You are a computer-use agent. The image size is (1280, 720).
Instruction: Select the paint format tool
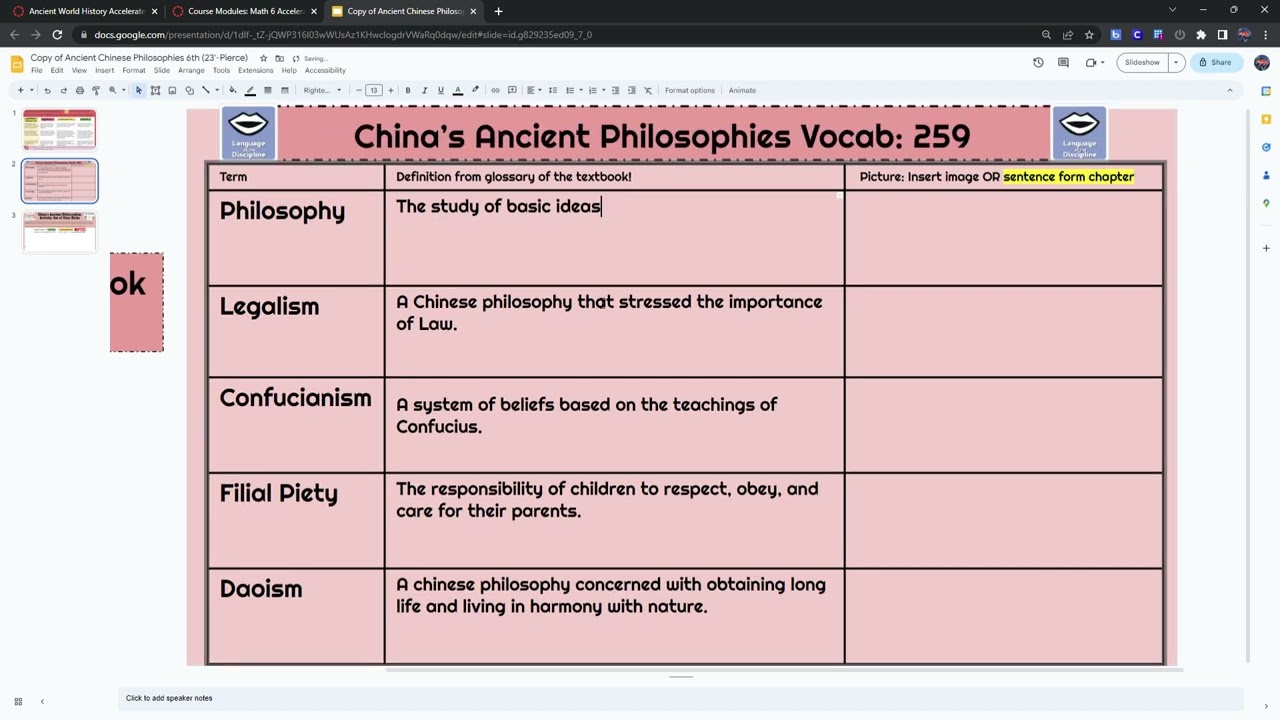tap(96, 90)
